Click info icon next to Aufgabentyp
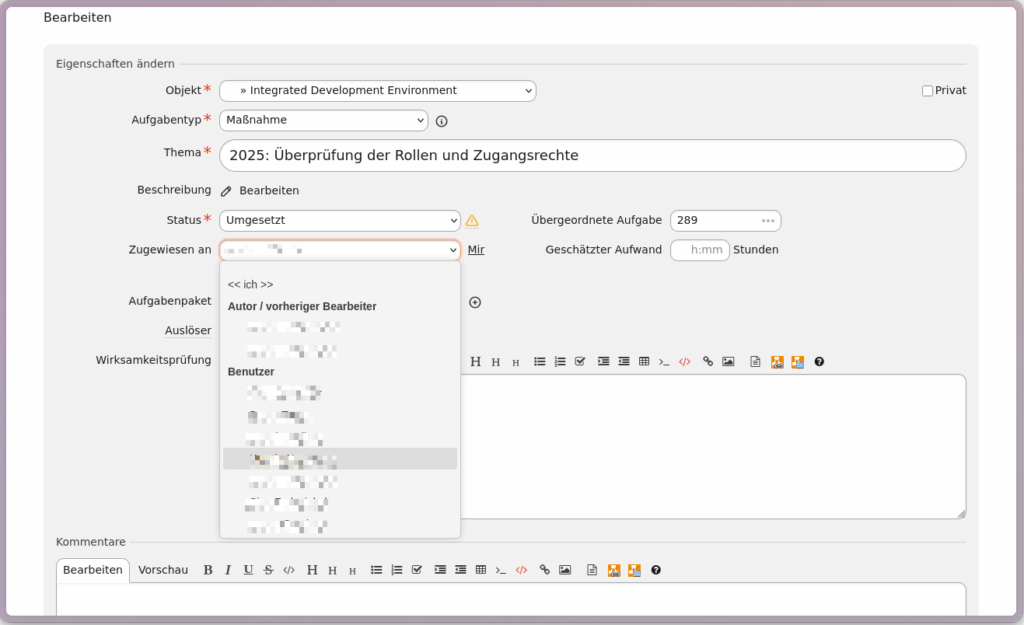This screenshot has width=1024, height=625. point(441,121)
